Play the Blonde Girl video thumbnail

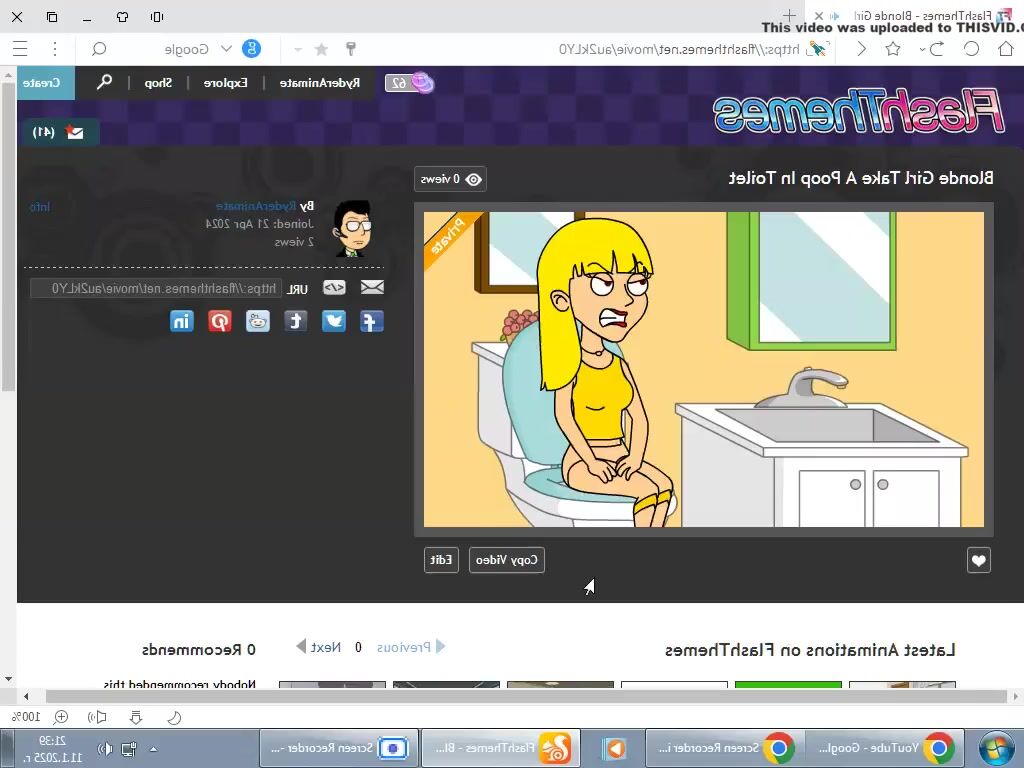703,369
